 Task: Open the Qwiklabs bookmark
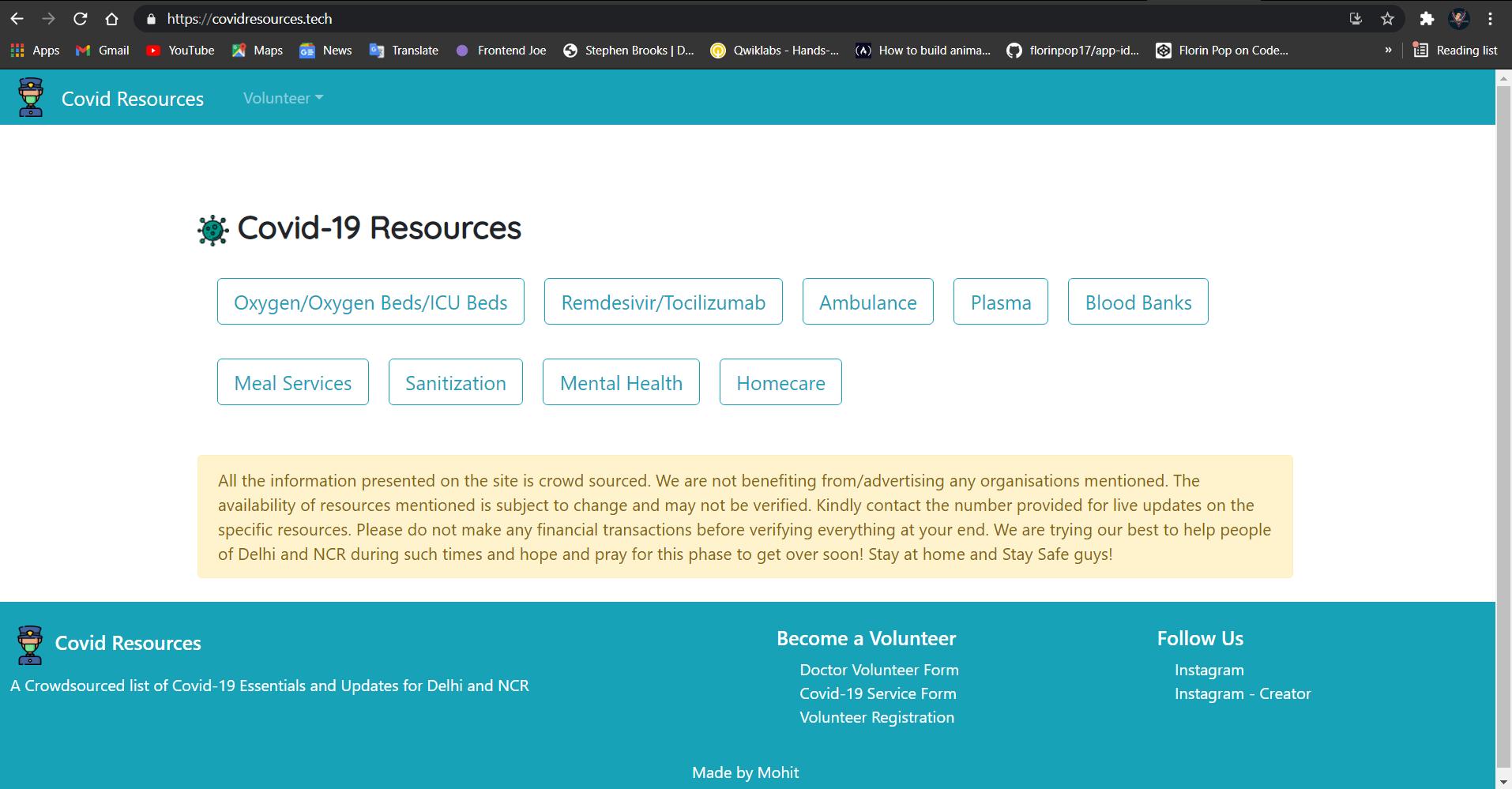tap(774, 50)
